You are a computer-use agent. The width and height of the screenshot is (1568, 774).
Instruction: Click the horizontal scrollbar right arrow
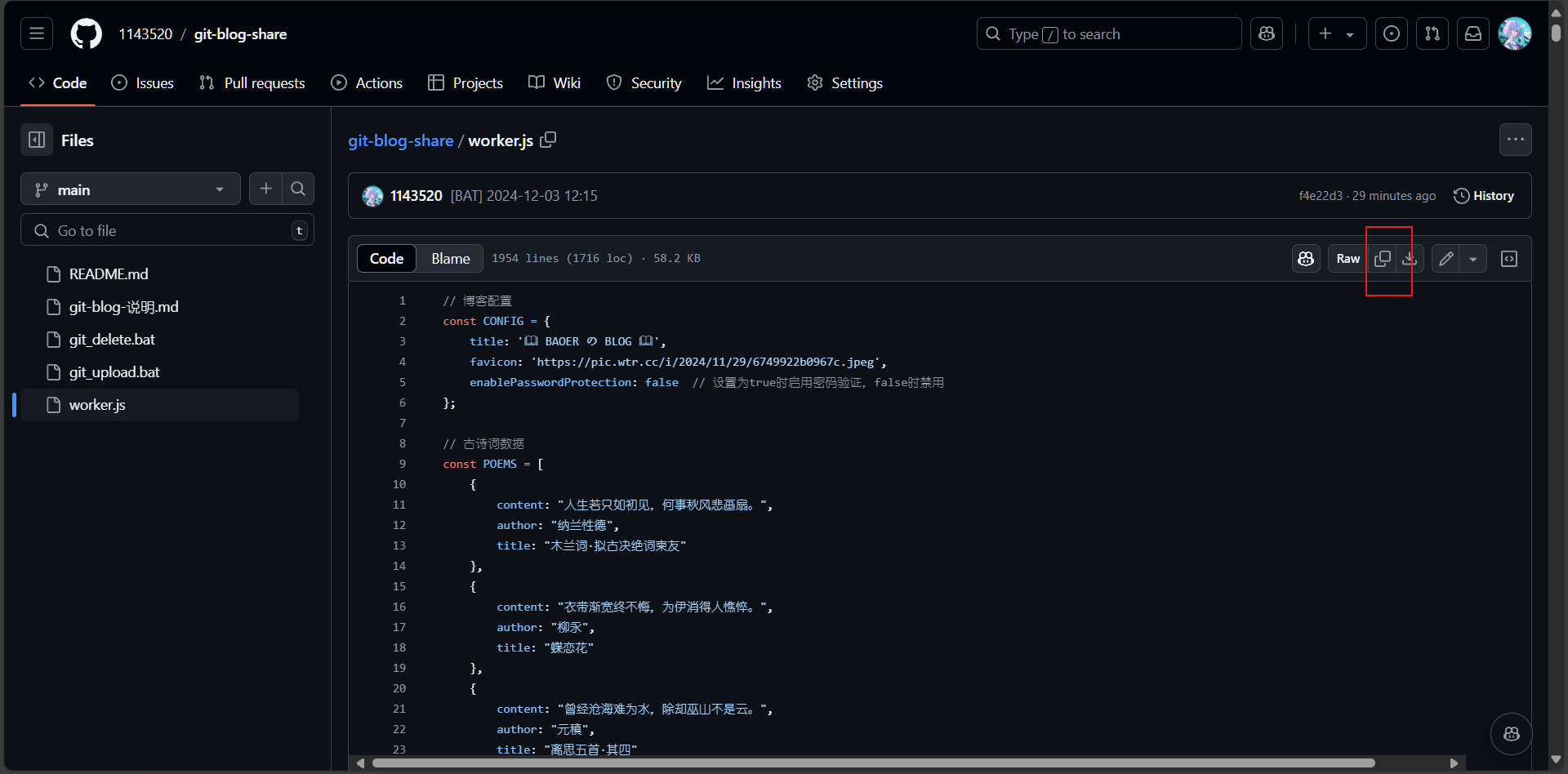pyautogui.click(x=1454, y=763)
